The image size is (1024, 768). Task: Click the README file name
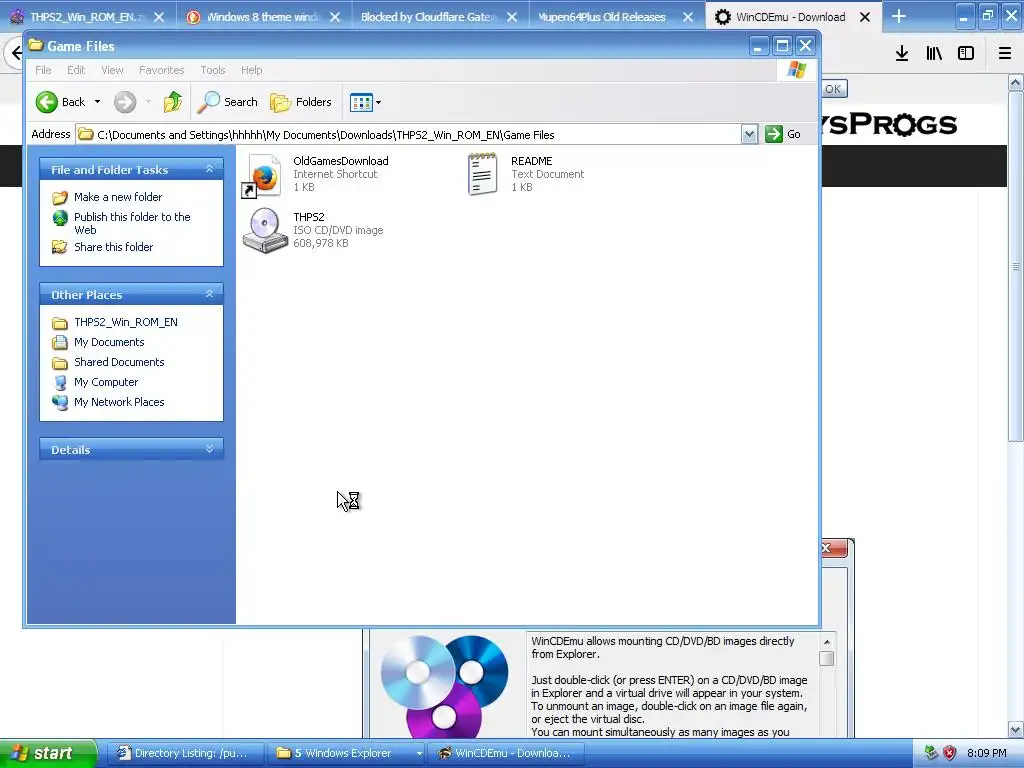tap(532, 161)
